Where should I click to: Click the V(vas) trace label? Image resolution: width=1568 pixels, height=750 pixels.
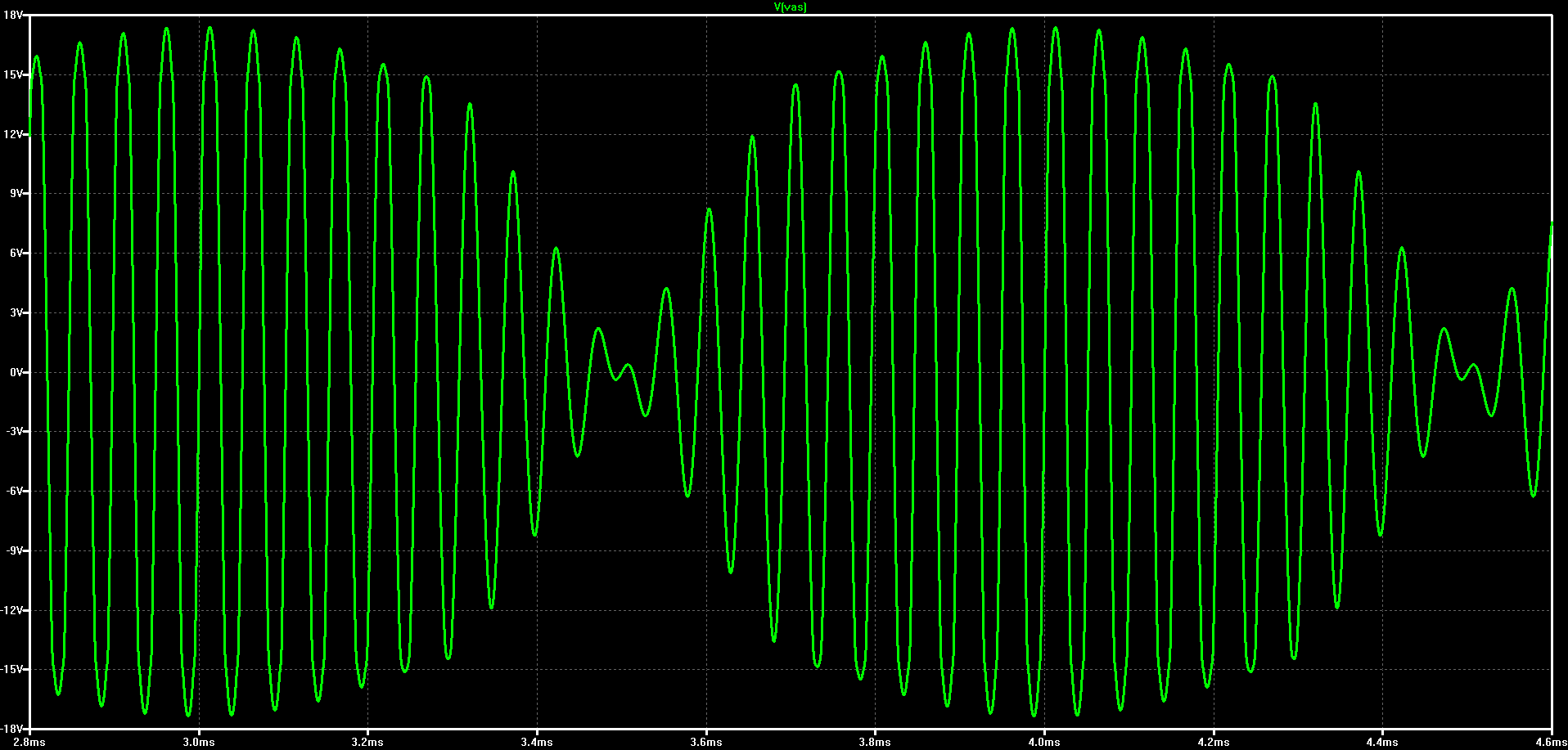tap(790, 7)
